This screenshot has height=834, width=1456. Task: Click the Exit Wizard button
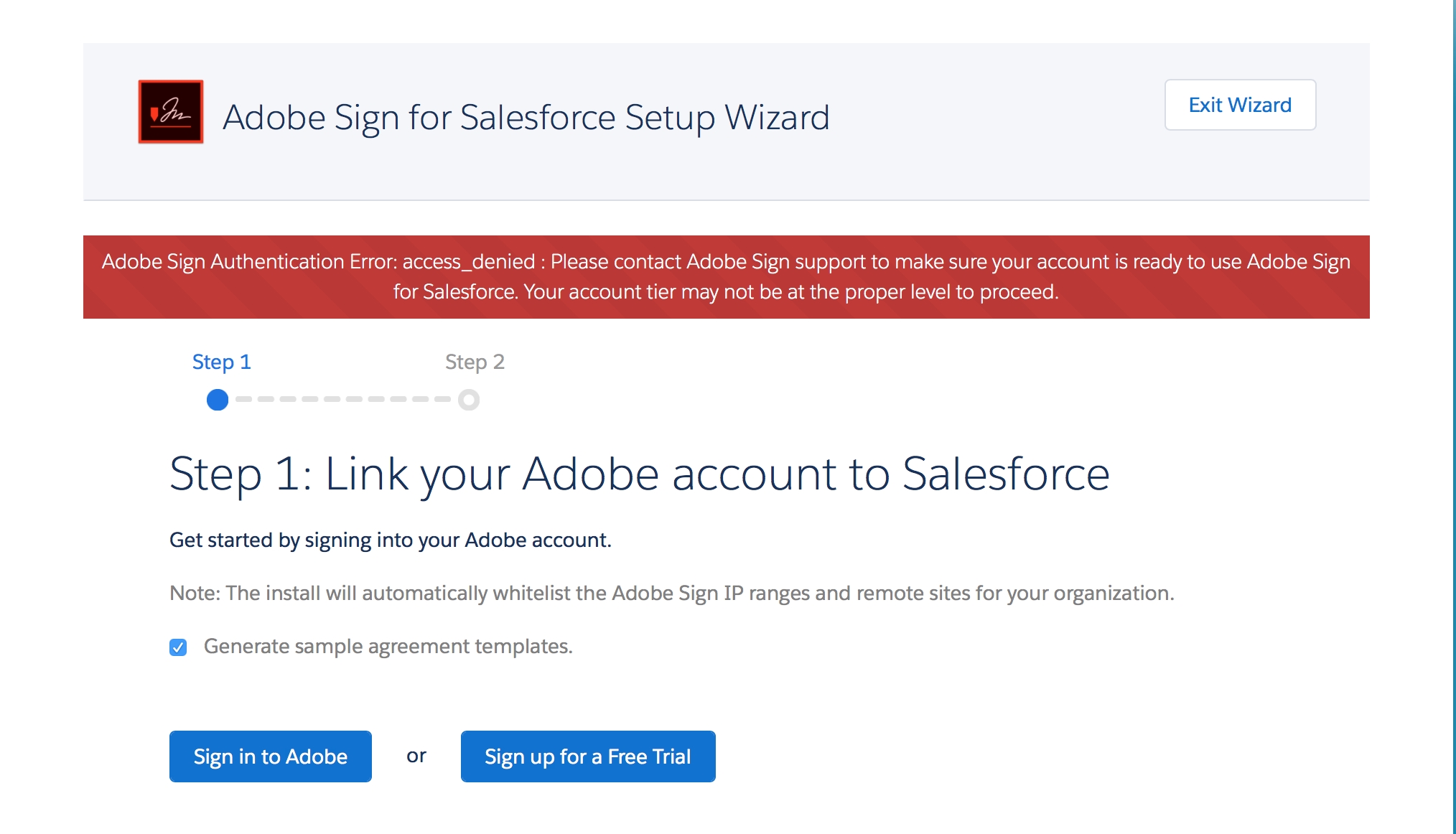click(1239, 105)
